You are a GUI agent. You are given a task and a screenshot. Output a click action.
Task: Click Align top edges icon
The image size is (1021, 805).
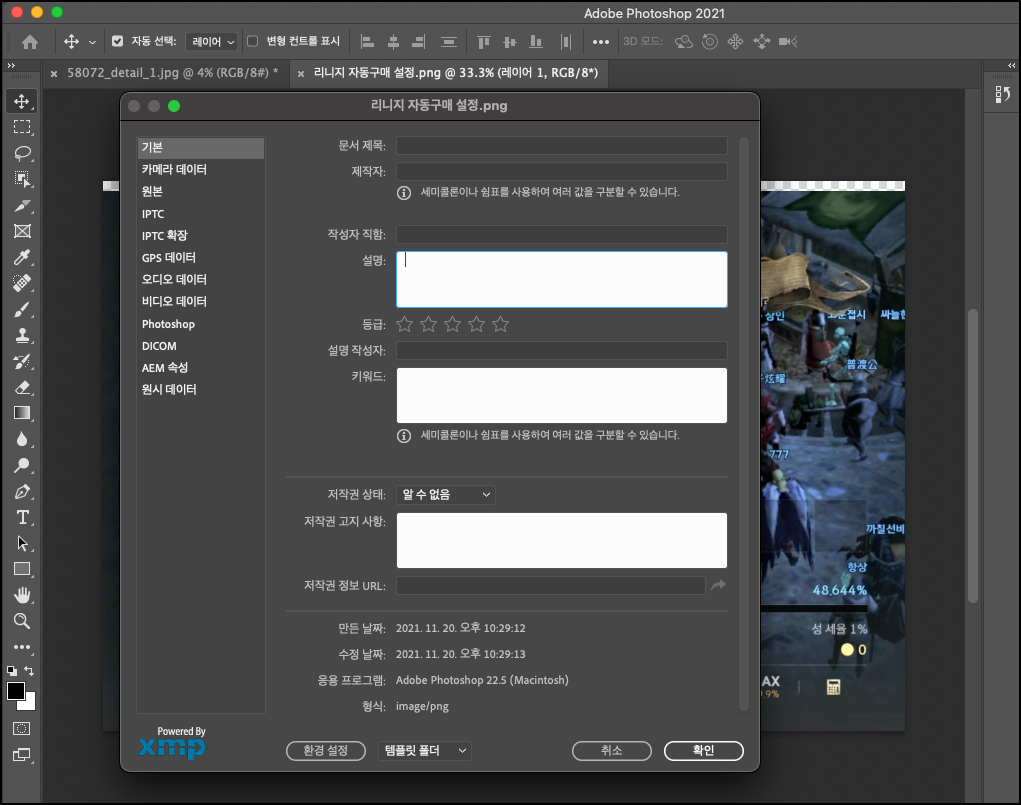point(483,42)
